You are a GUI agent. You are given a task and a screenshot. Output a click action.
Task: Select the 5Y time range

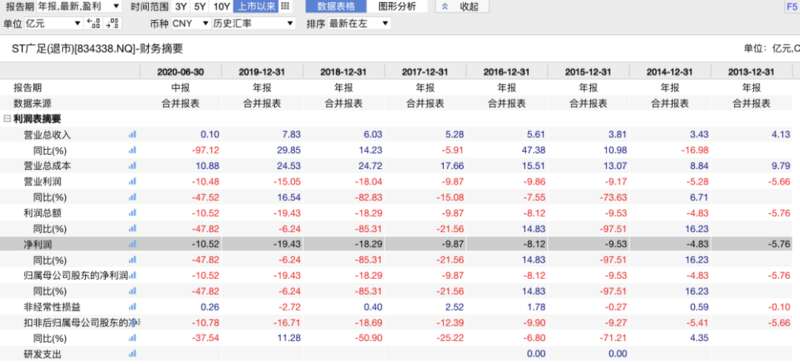(199, 7)
